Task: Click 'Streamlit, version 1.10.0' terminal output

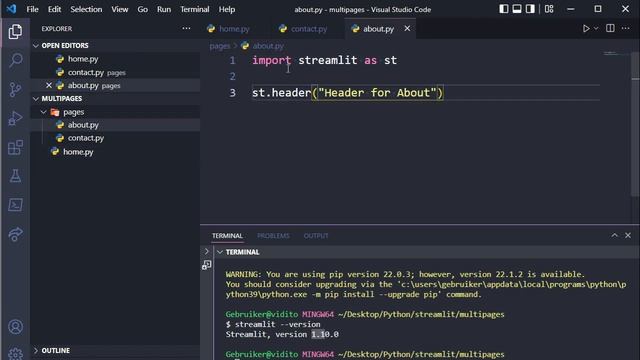Action: tap(282, 334)
